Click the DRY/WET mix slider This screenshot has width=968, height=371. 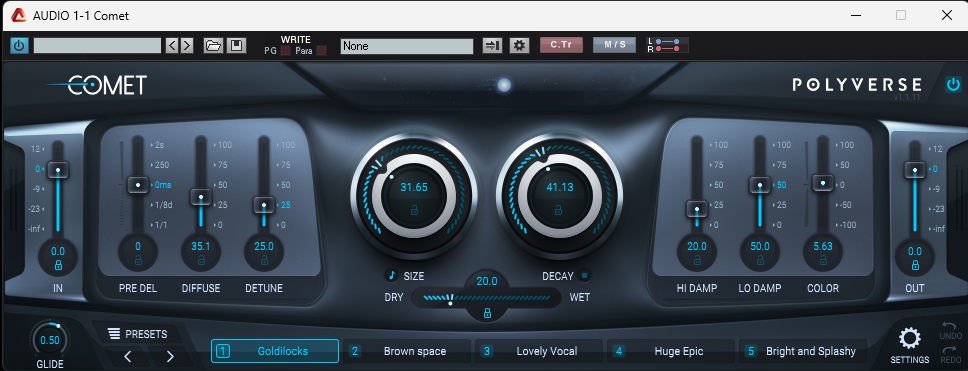[486, 298]
